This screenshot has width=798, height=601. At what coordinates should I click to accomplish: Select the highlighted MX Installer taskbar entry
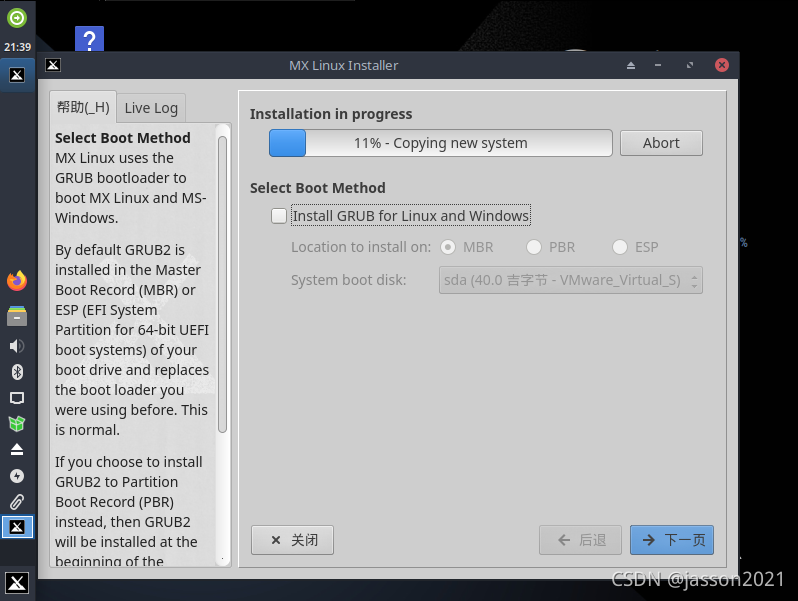17,527
